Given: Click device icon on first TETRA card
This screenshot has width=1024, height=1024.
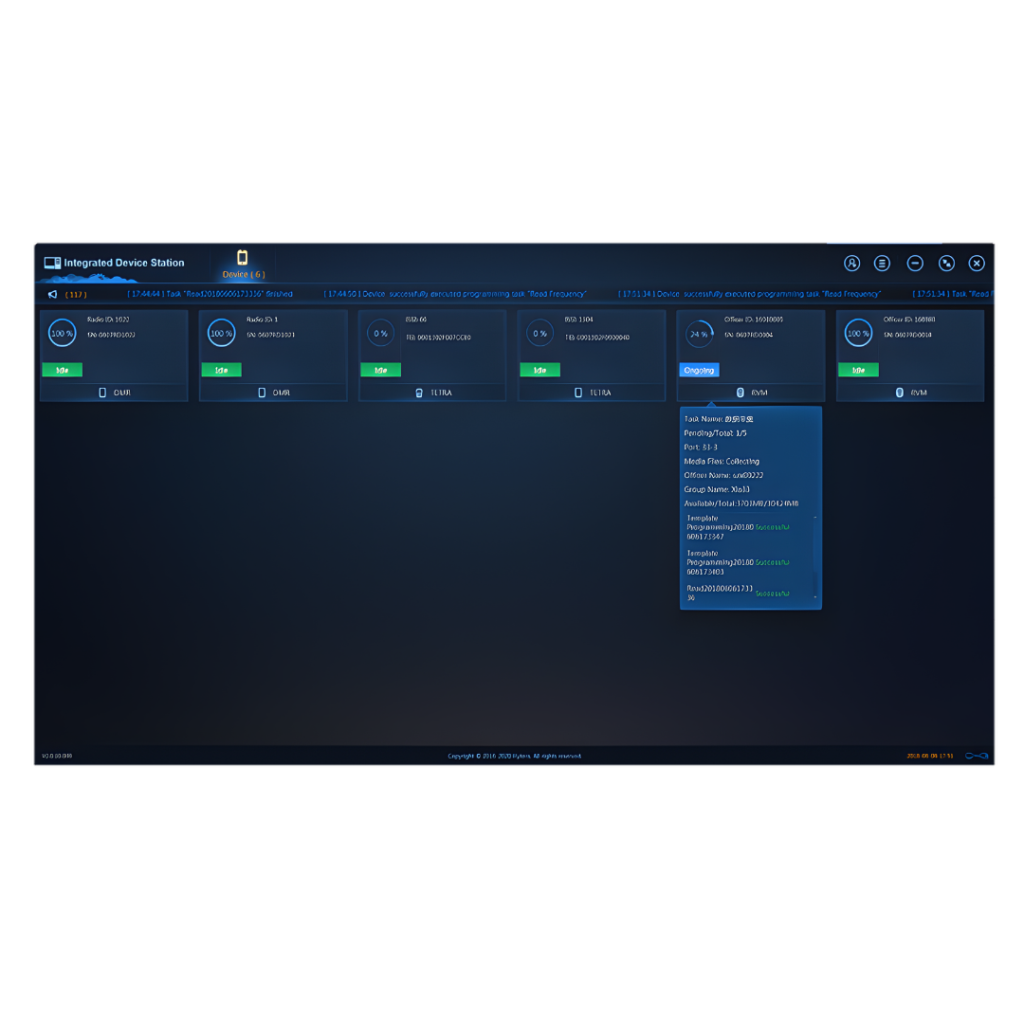Looking at the screenshot, I should coord(419,393).
